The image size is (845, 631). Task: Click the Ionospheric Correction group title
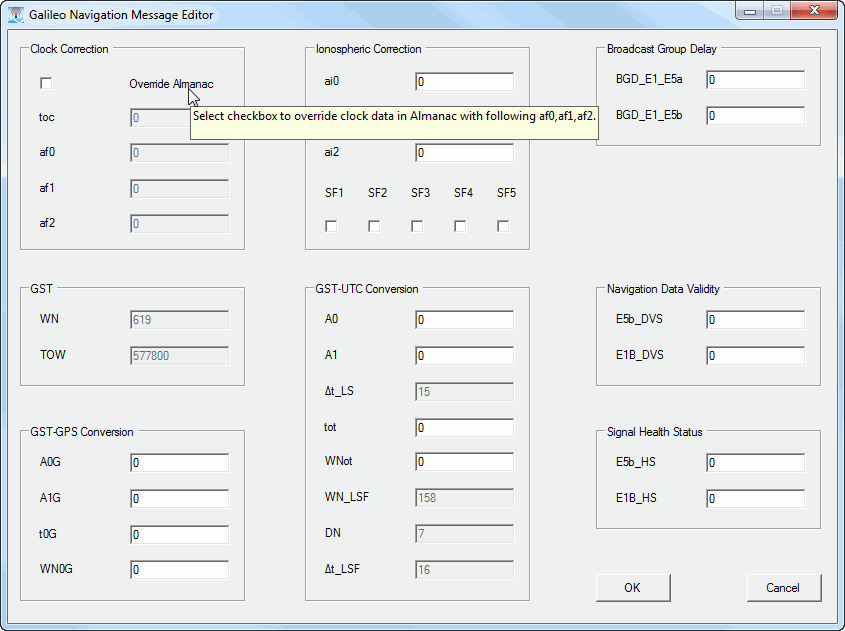pos(369,49)
